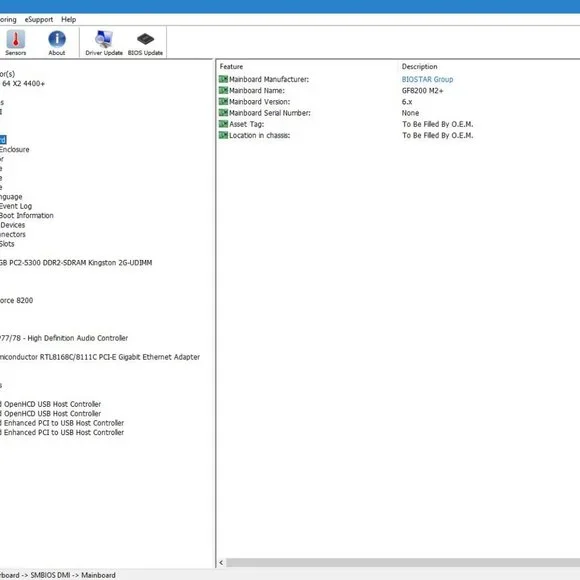580x580 pixels.
Task: Select the Mainboard Name row icon
Action: [223, 90]
